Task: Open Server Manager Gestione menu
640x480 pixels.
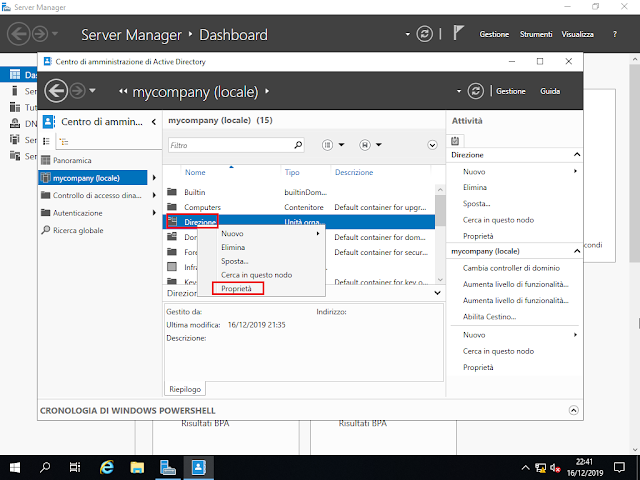Action: click(494, 34)
